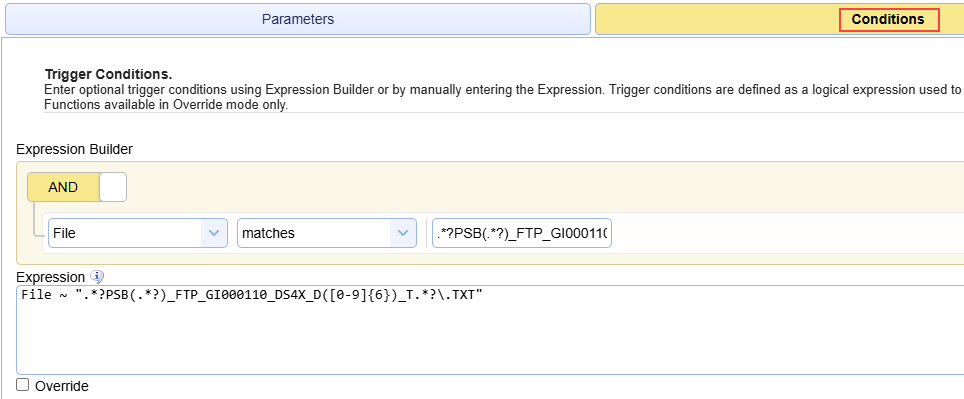Click the chevron arrow on matches dropdown

(x=403, y=233)
